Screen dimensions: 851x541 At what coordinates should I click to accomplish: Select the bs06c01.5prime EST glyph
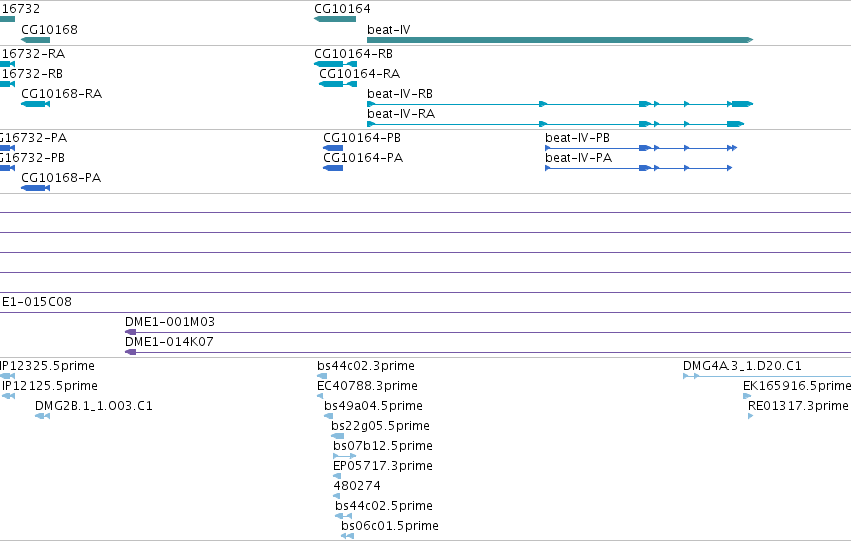point(347,536)
